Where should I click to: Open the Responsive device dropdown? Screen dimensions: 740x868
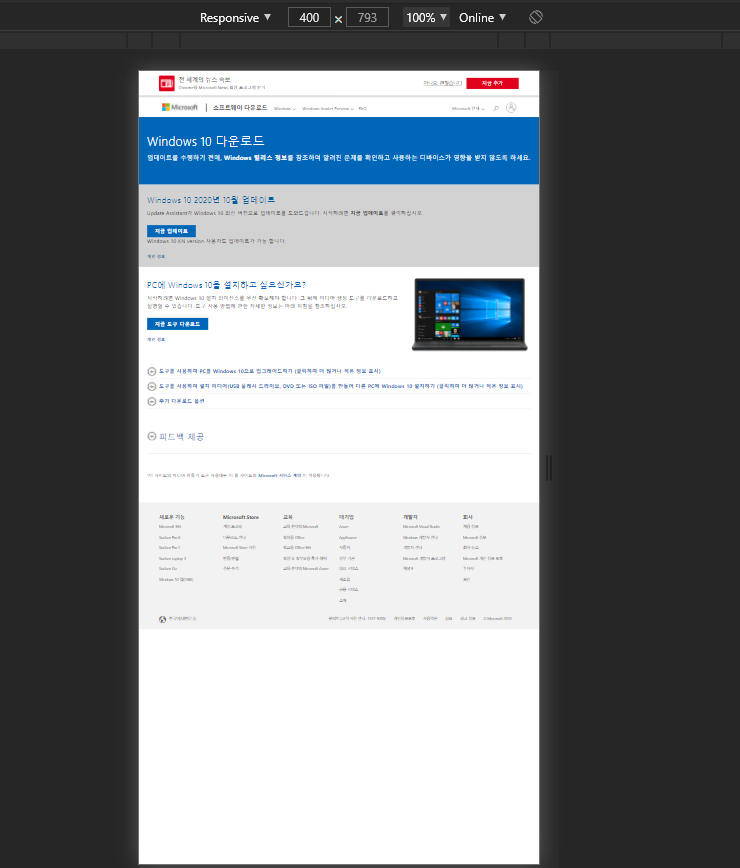click(235, 18)
